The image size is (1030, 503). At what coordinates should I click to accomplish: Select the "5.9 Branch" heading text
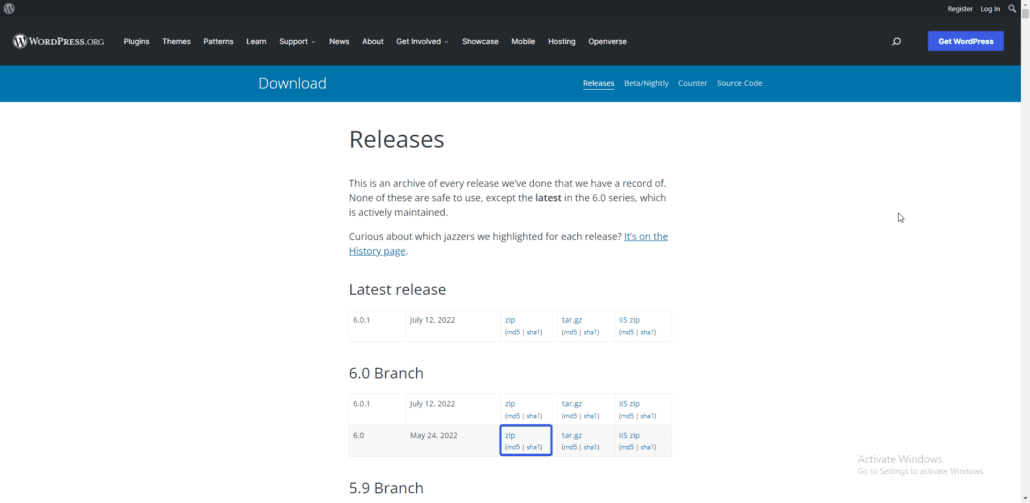pyautogui.click(x=386, y=488)
